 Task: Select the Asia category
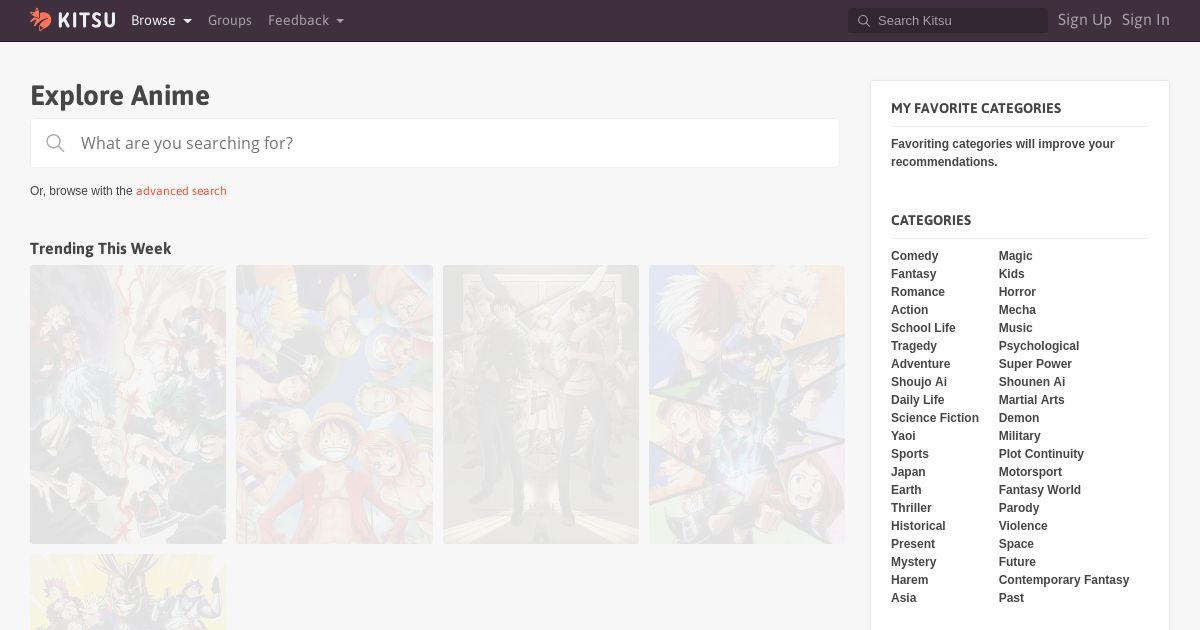(903, 598)
